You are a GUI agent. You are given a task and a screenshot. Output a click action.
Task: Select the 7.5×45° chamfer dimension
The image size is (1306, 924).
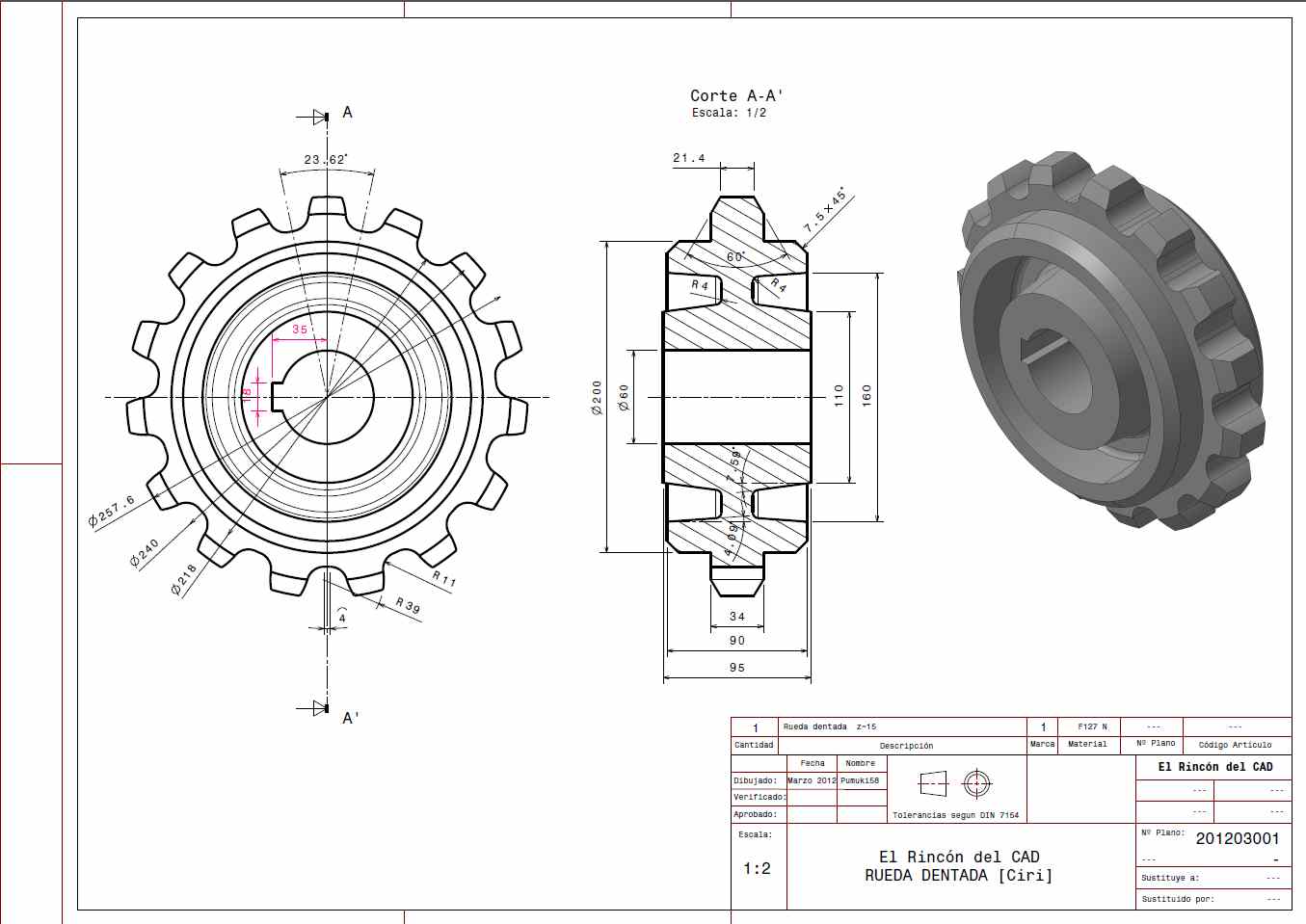pos(825,210)
